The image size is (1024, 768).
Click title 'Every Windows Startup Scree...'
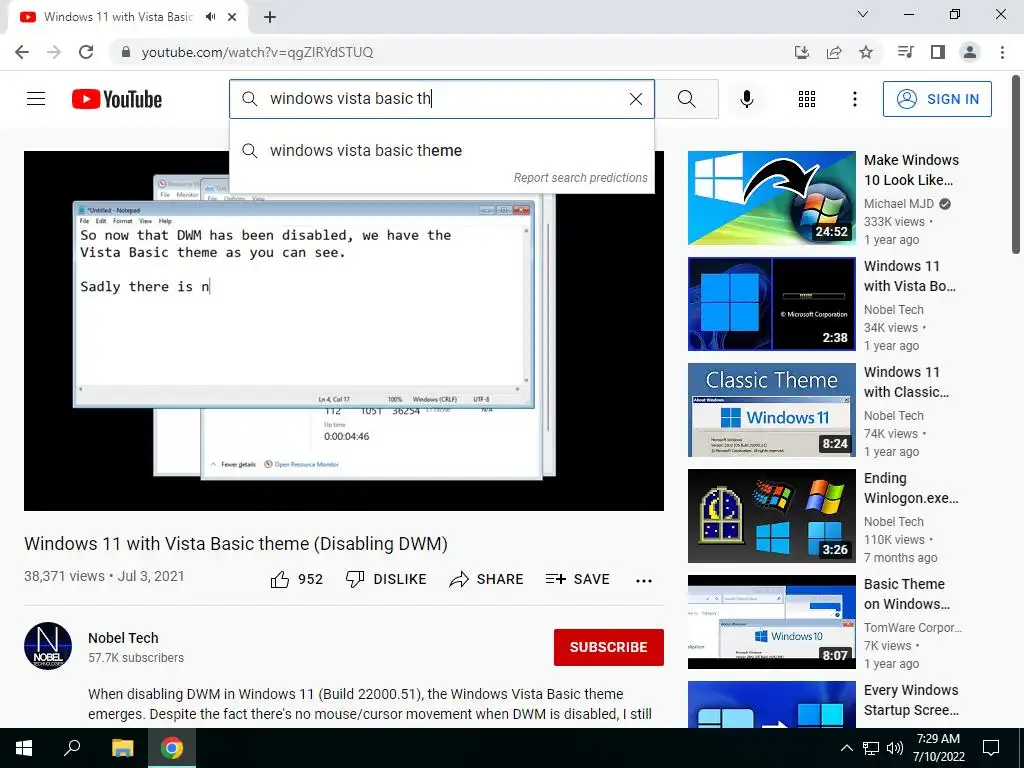[x=911, y=700]
